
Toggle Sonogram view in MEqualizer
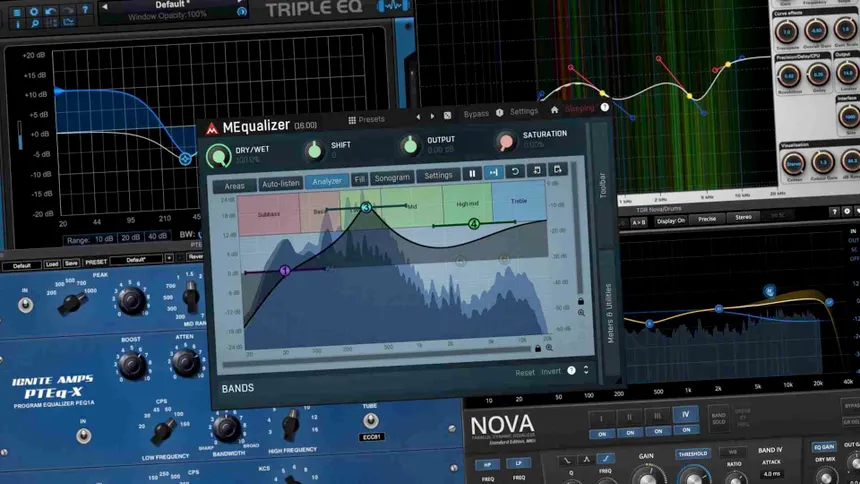(392, 178)
